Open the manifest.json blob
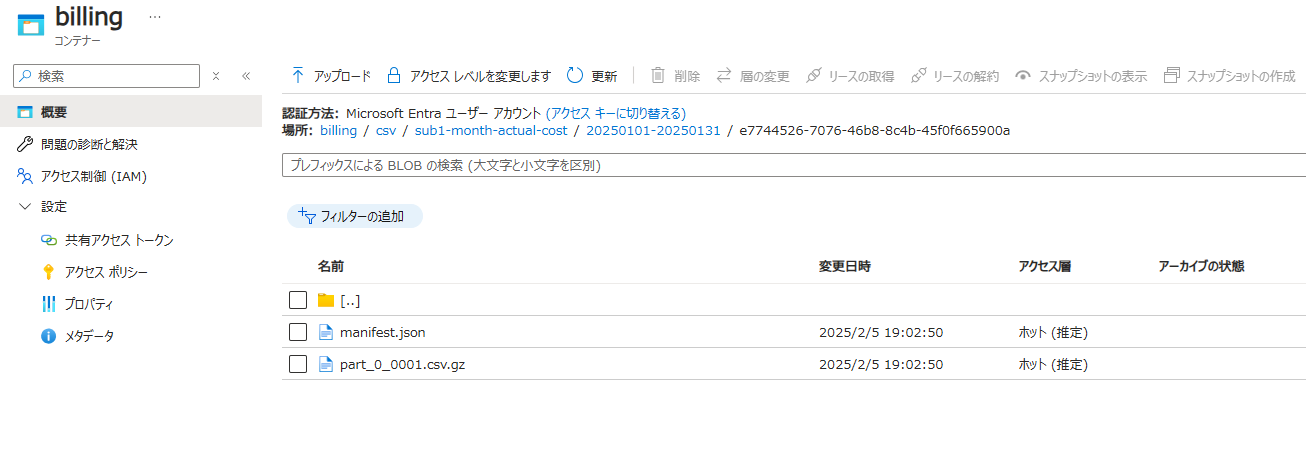This screenshot has width=1306, height=453. click(x=382, y=332)
